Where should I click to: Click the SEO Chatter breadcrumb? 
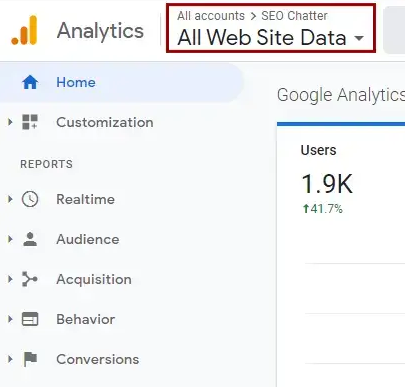pos(294,16)
